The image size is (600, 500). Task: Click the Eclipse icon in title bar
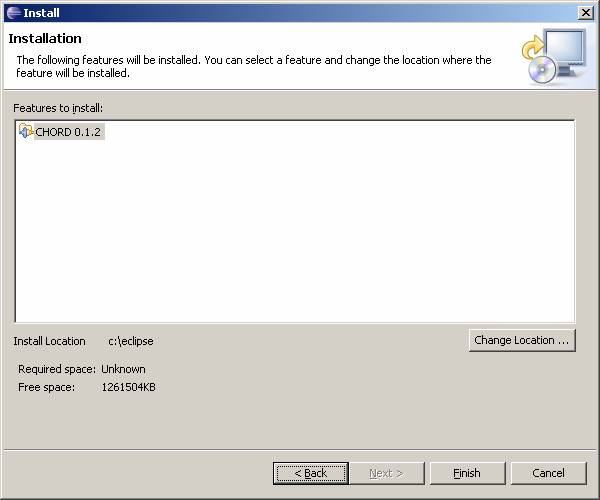click(x=13, y=12)
